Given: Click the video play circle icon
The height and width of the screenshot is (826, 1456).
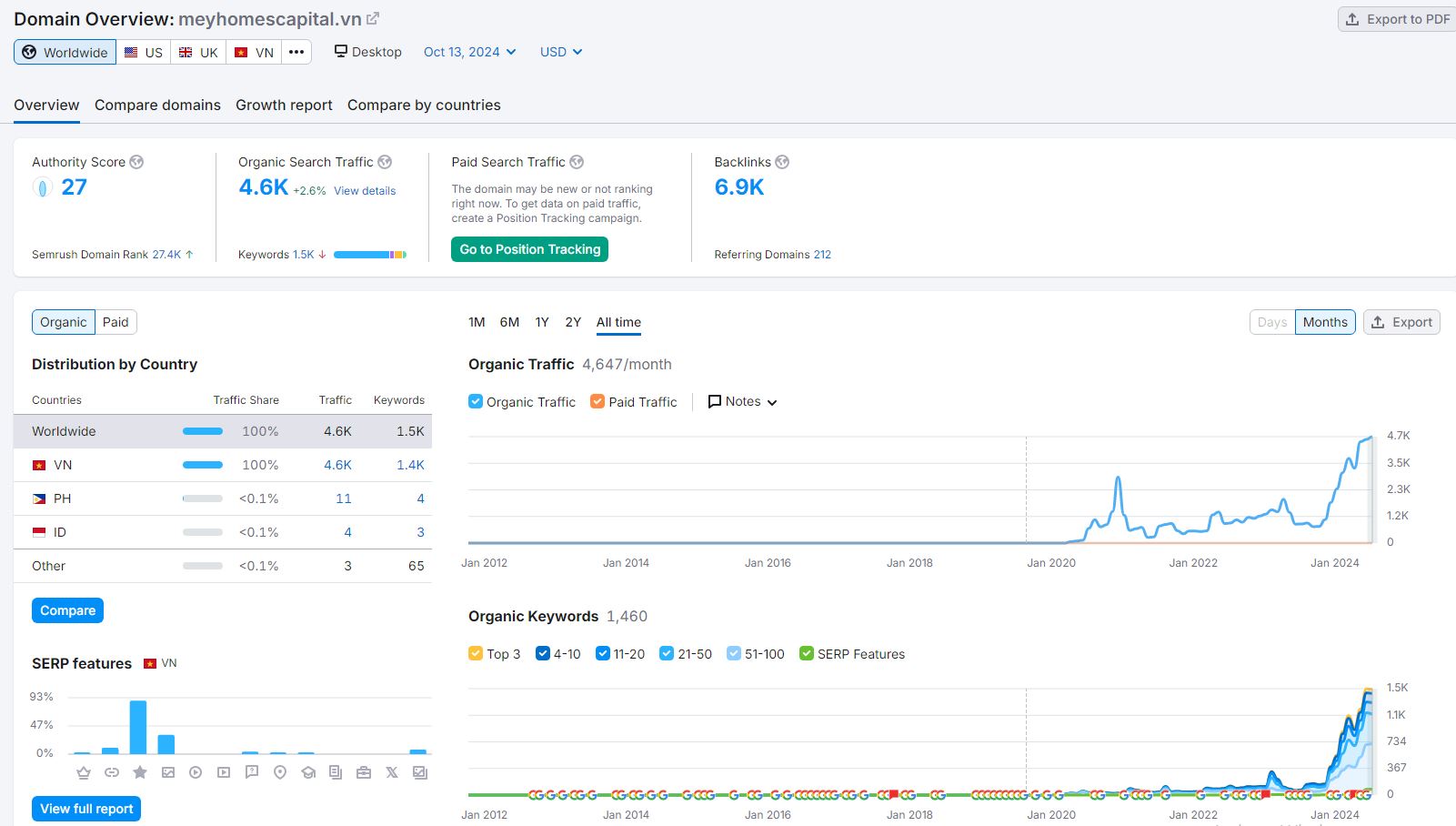Looking at the screenshot, I should (x=196, y=772).
